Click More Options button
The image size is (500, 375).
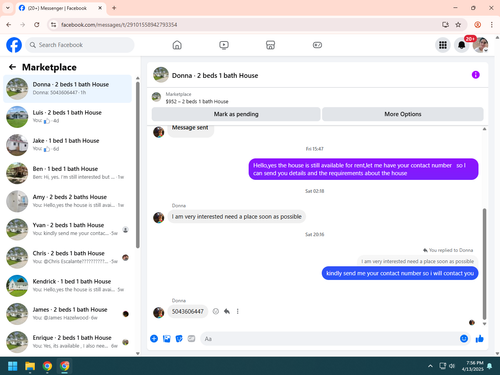click(403, 114)
